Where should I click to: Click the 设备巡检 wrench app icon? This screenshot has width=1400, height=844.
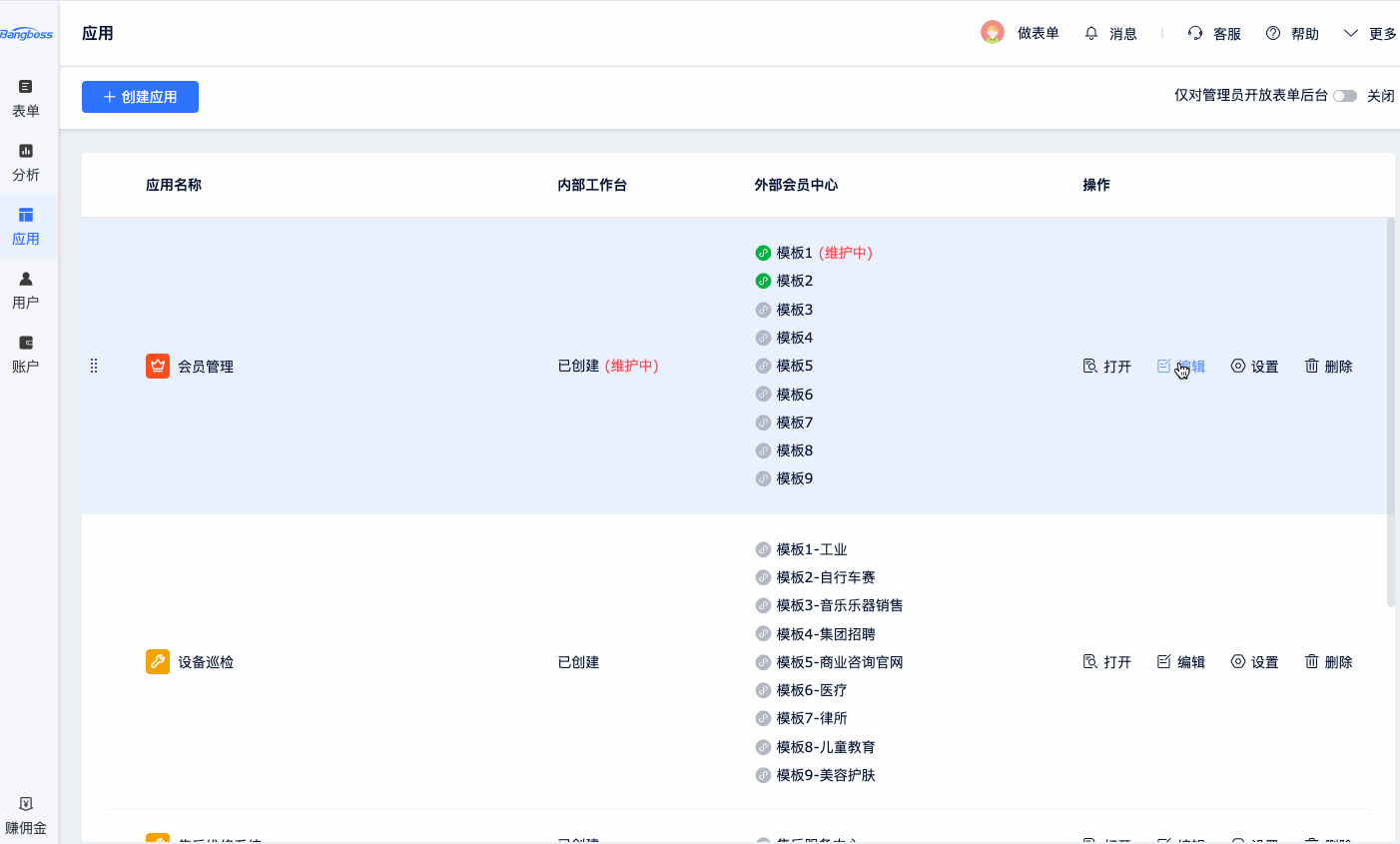pos(158,662)
